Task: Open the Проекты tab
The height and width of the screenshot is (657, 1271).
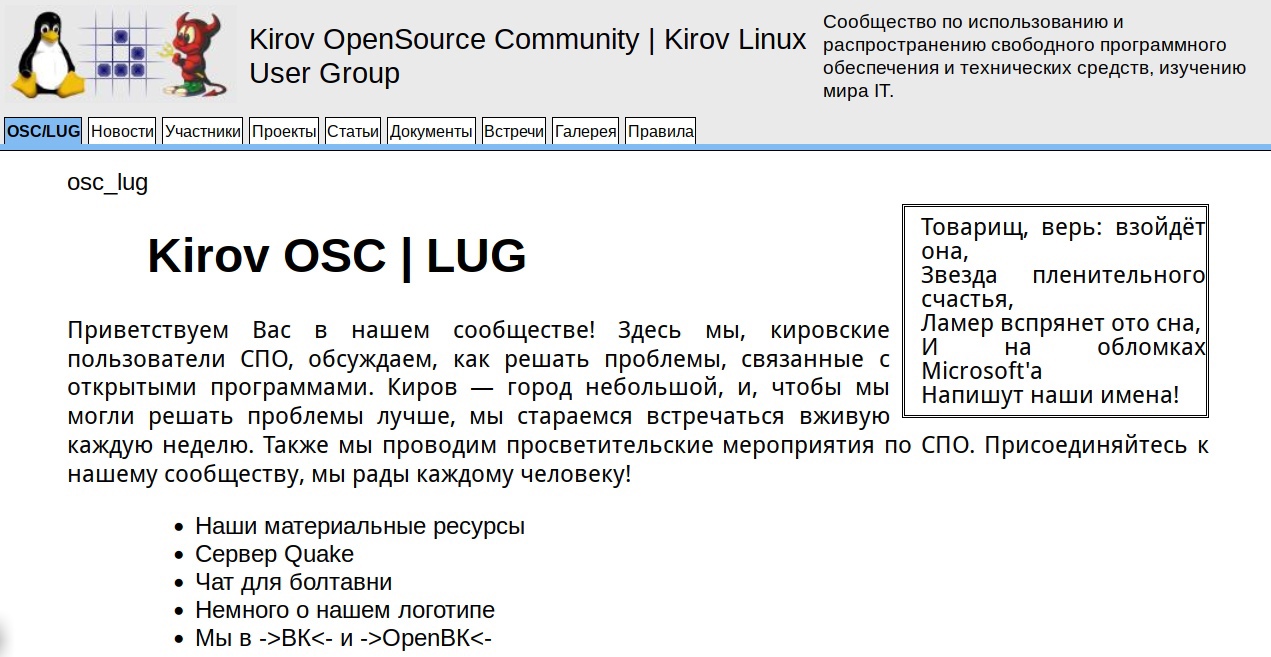Action: 284,131
